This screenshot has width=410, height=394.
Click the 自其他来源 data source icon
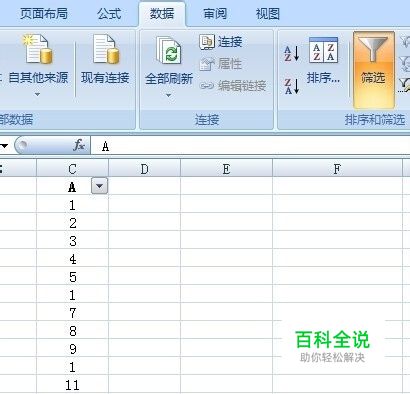38,49
